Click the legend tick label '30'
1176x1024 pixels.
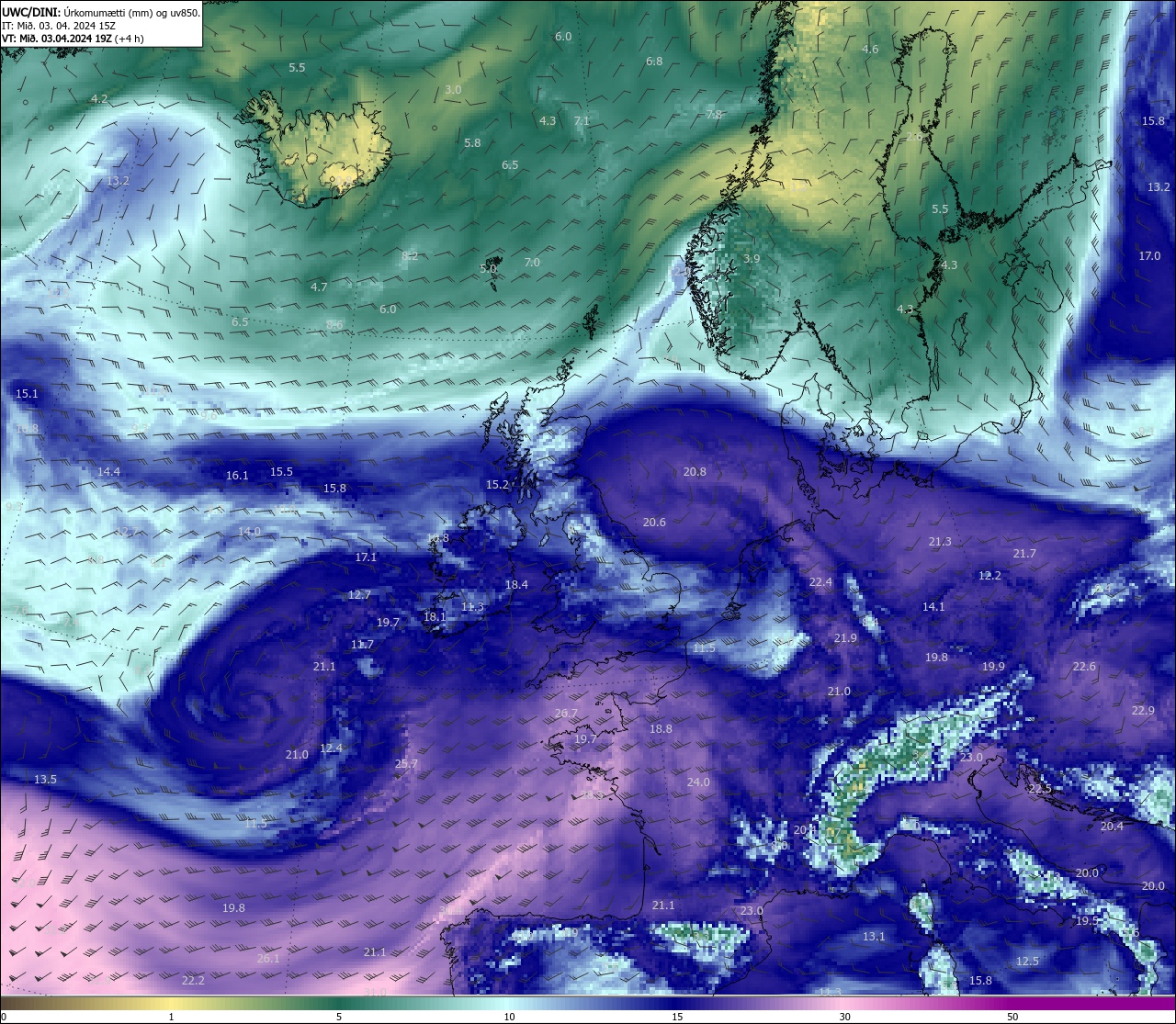click(x=844, y=1017)
